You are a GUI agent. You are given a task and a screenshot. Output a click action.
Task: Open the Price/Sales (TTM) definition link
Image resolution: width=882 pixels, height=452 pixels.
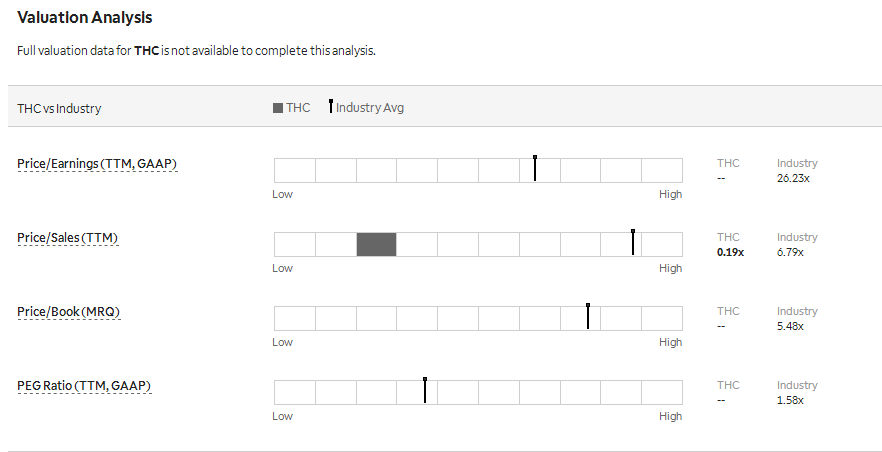[68, 238]
